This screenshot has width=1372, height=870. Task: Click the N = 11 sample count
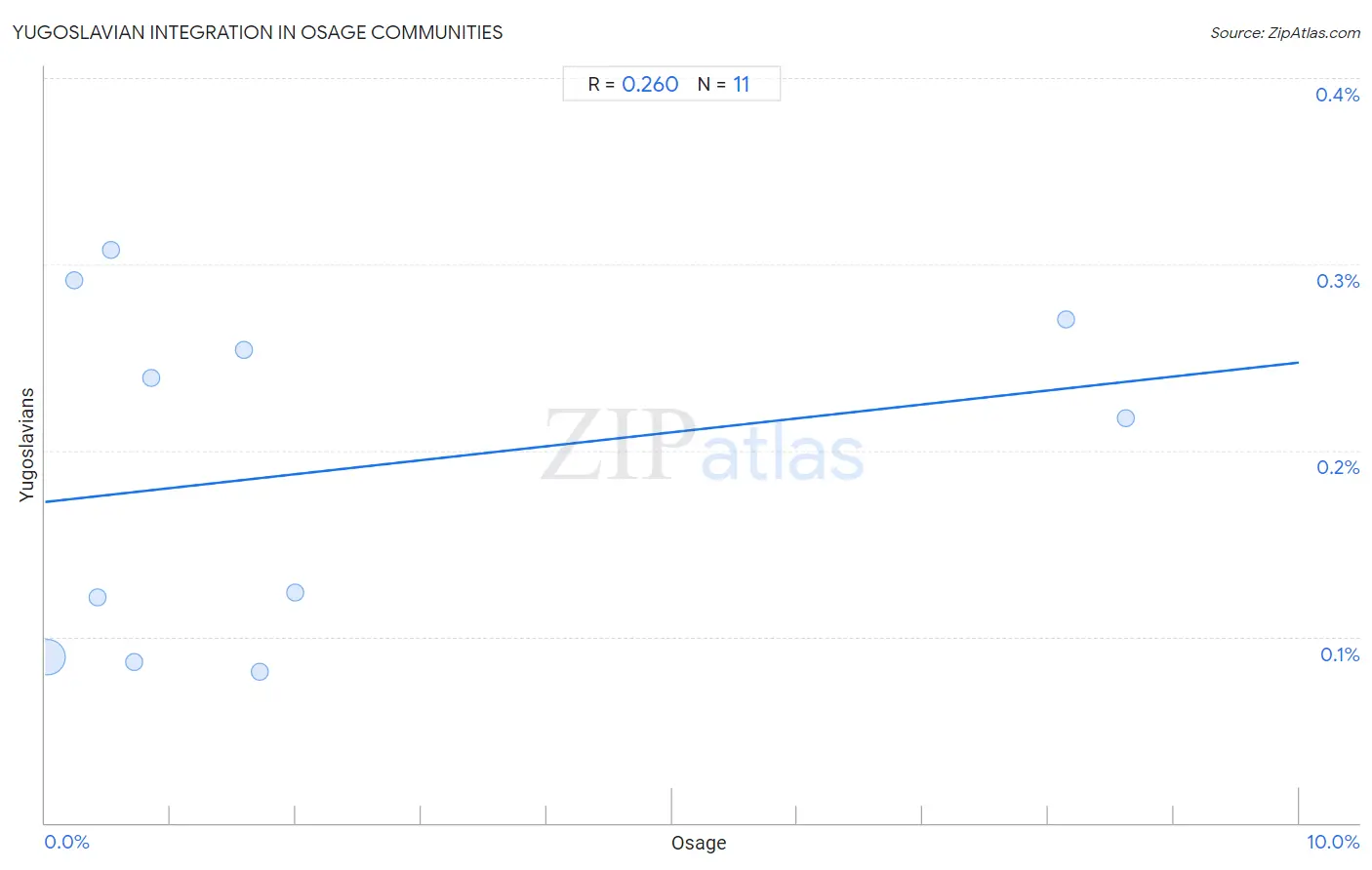[x=724, y=84]
